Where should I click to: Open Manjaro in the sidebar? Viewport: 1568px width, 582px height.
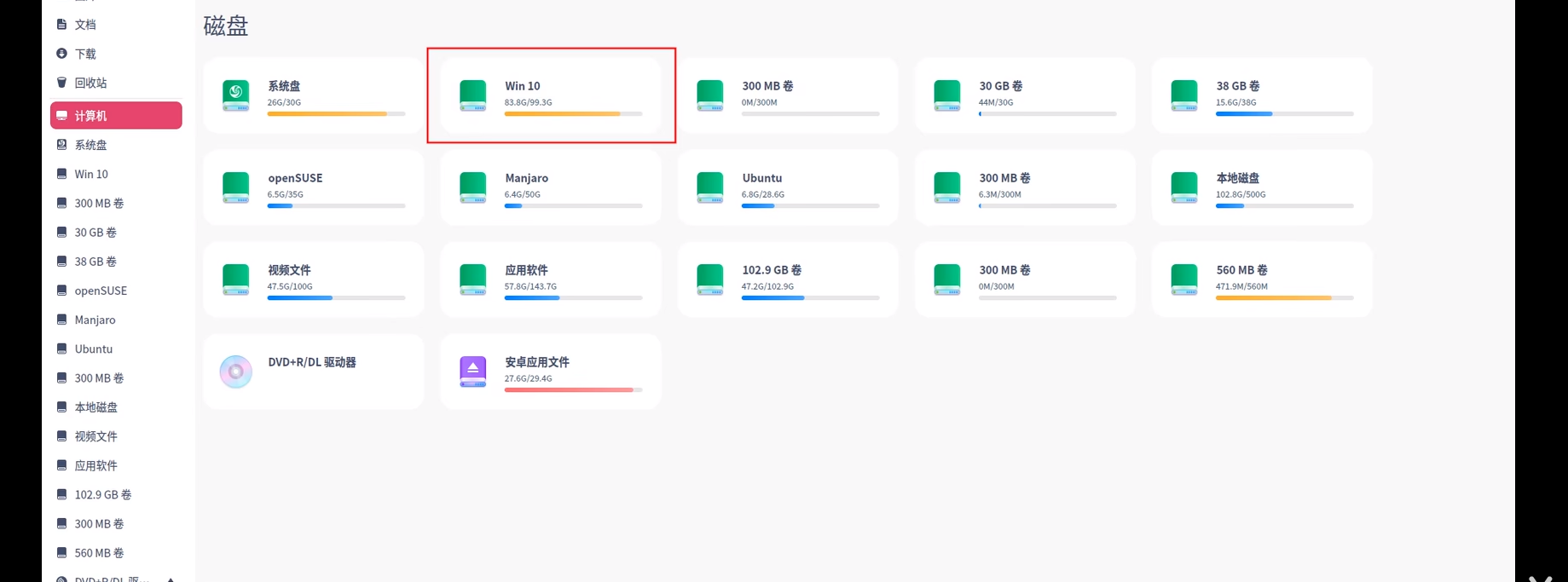click(x=116, y=320)
